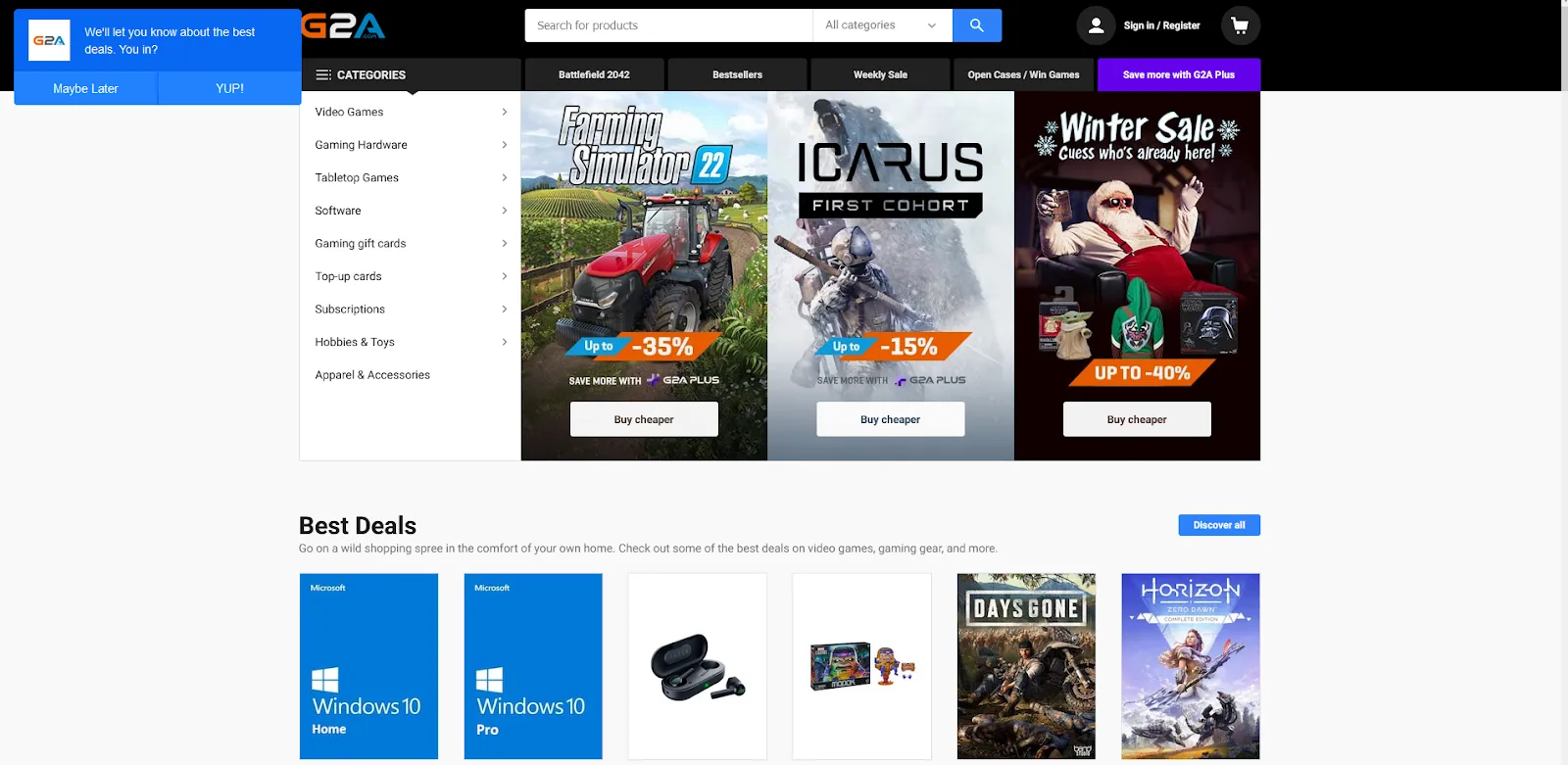
Task: Open Bestsellers nav tab
Action: coord(738,74)
